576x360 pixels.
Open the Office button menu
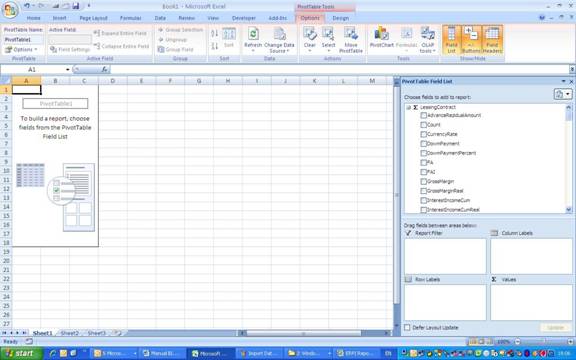pos(10,10)
